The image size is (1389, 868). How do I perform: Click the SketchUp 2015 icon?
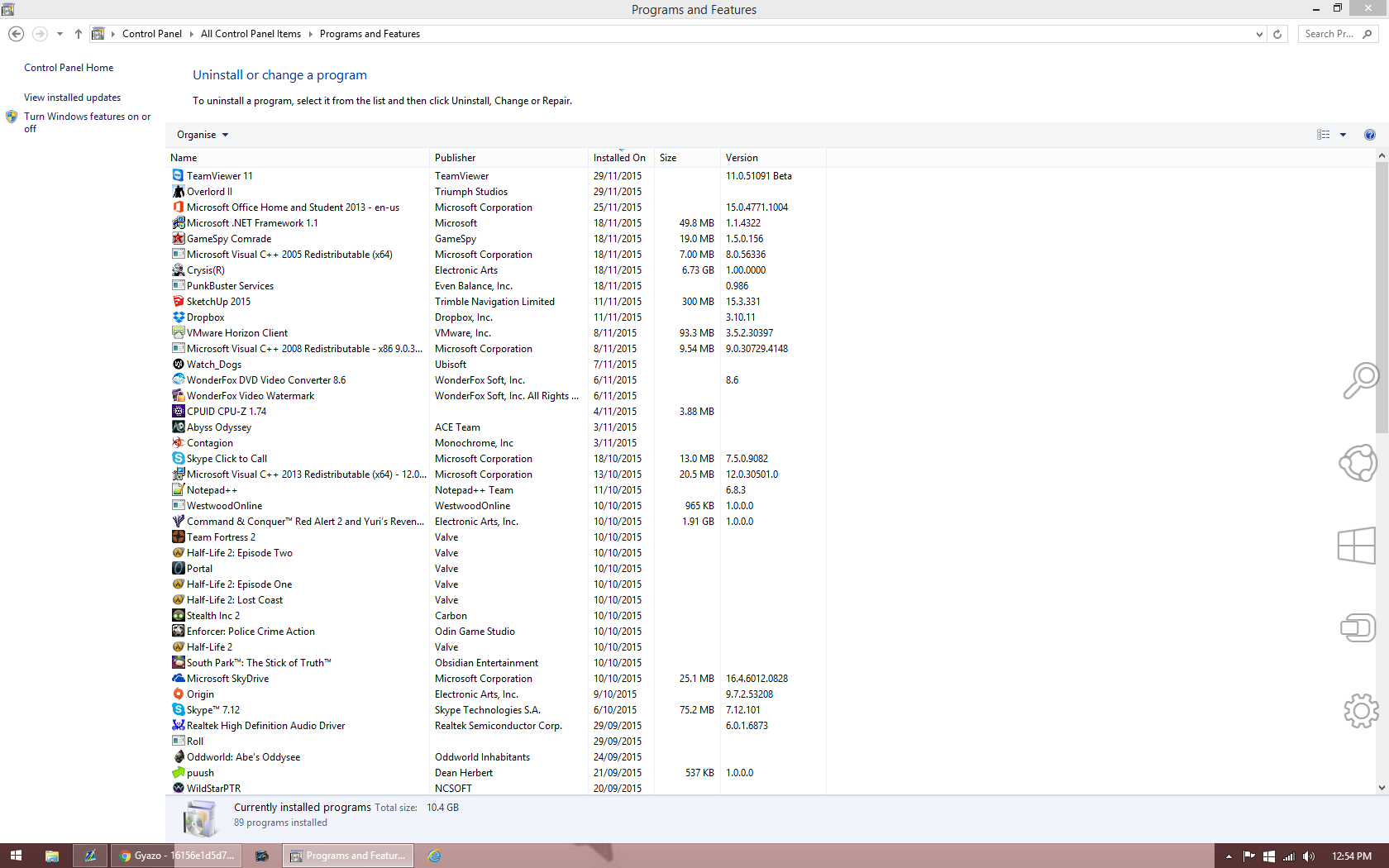coord(178,301)
